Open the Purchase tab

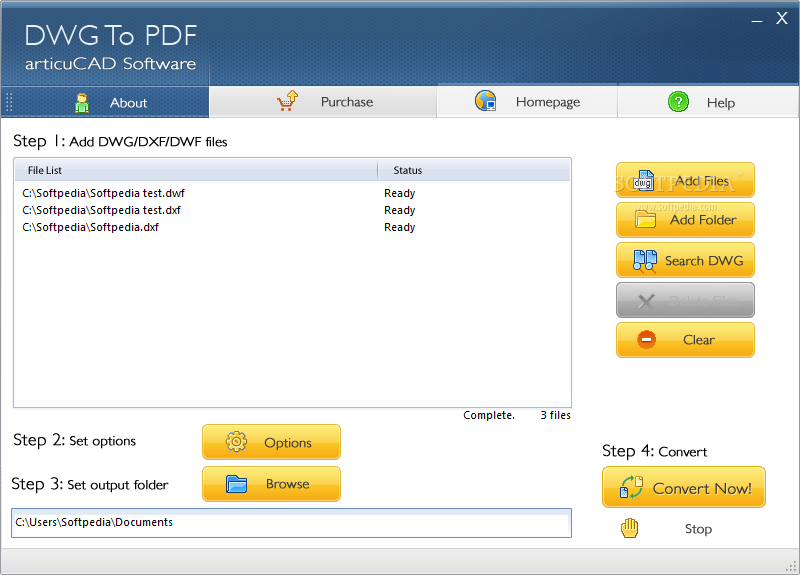pos(323,102)
